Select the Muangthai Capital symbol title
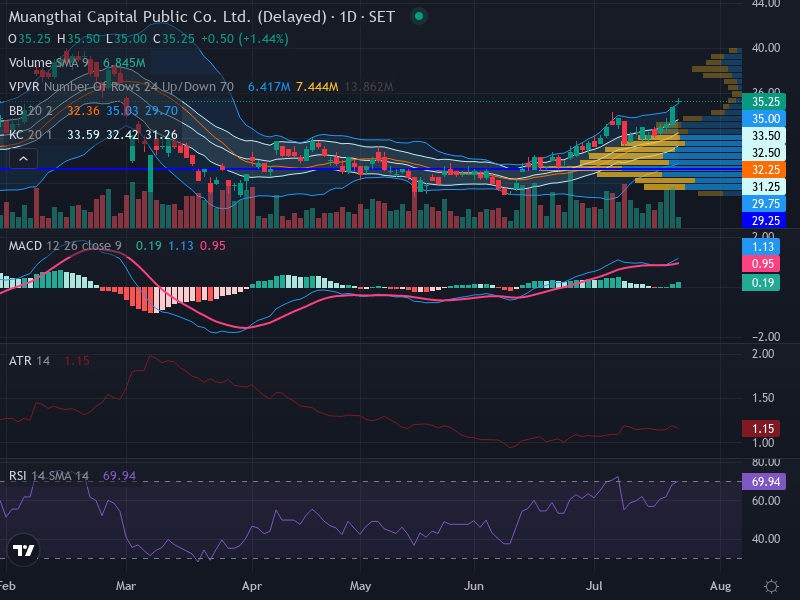The image size is (800, 600). pos(202,17)
